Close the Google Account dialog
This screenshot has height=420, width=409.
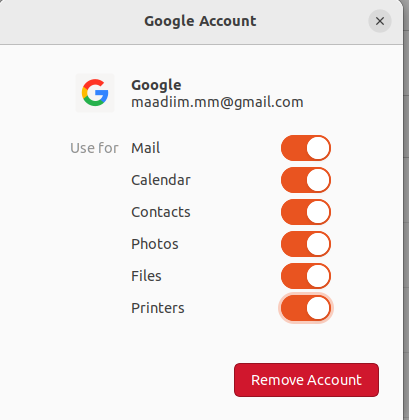point(380,21)
